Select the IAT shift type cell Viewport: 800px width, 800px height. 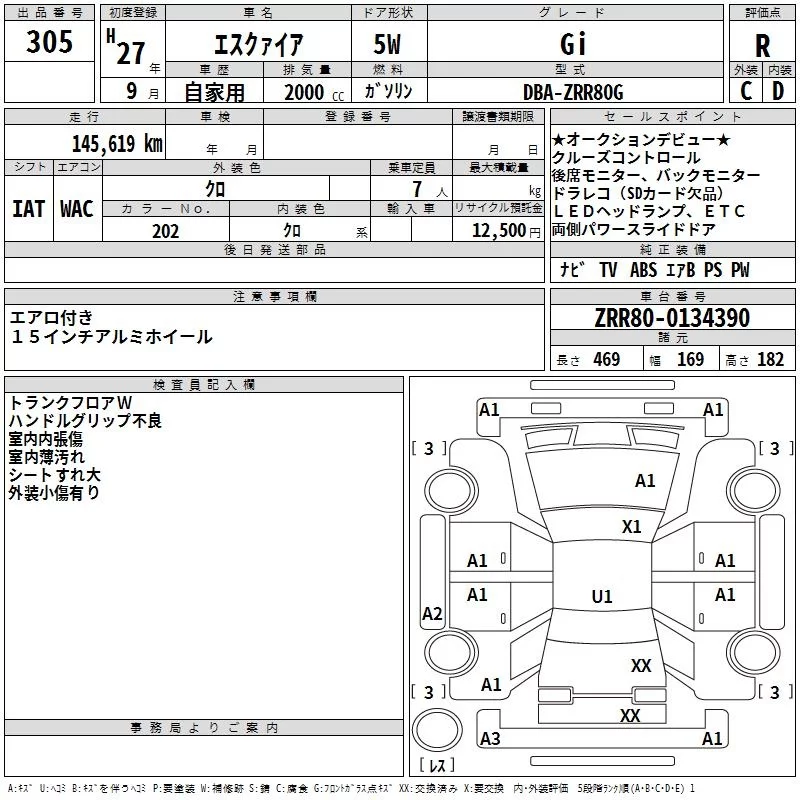click(28, 209)
